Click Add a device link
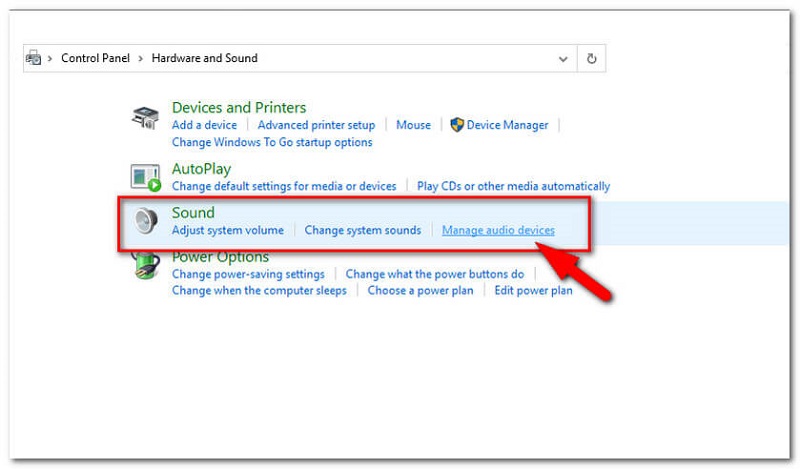800x469 pixels. pos(204,125)
